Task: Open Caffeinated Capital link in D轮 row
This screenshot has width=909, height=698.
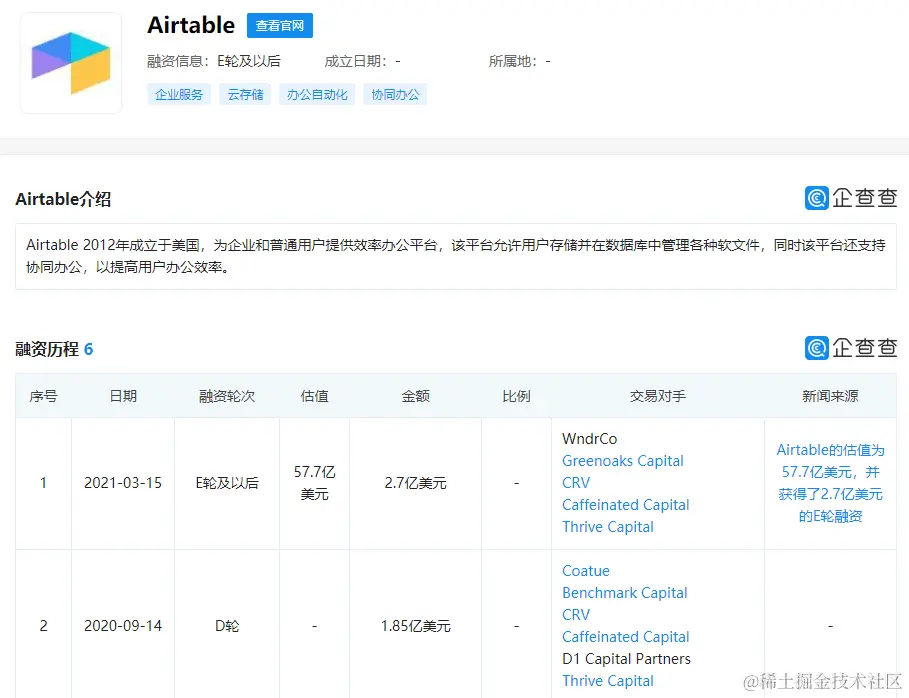Action: (x=626, y=637)
